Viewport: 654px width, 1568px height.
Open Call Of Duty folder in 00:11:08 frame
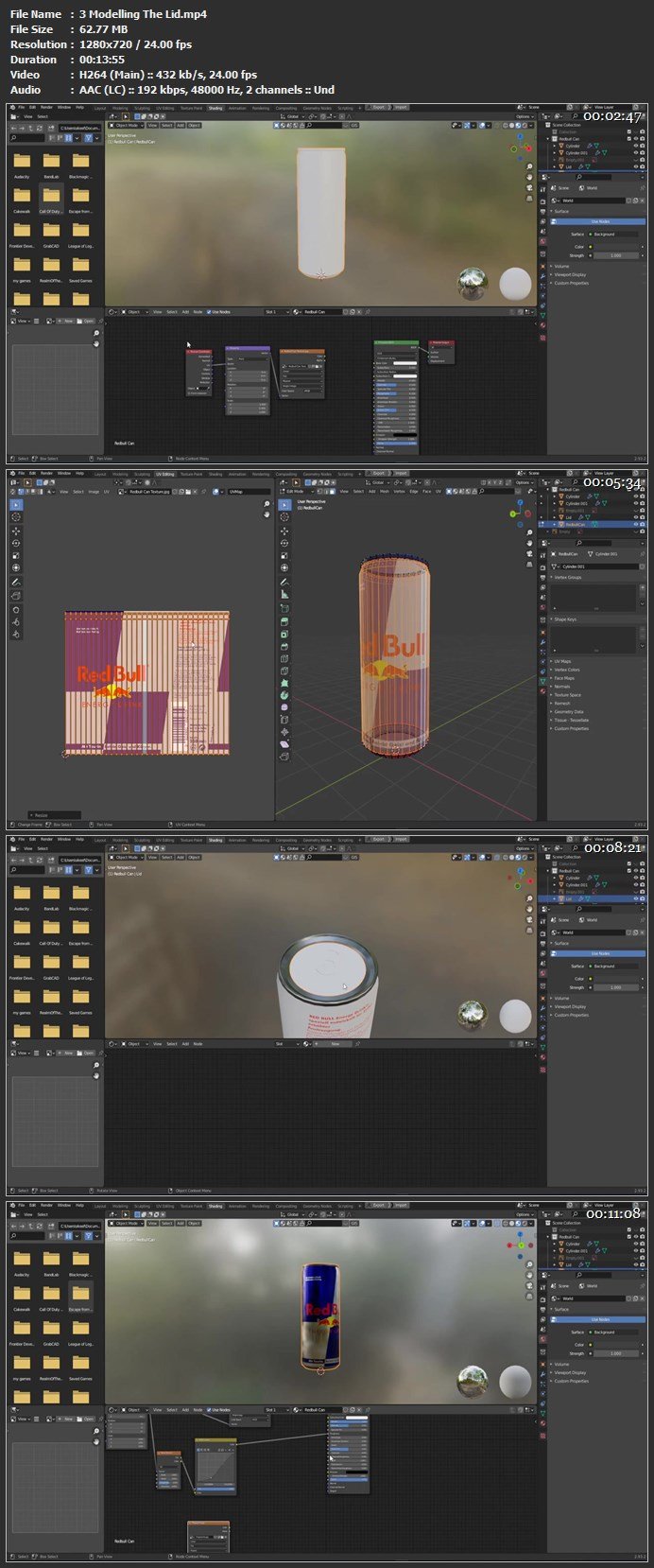[51, 1296]
